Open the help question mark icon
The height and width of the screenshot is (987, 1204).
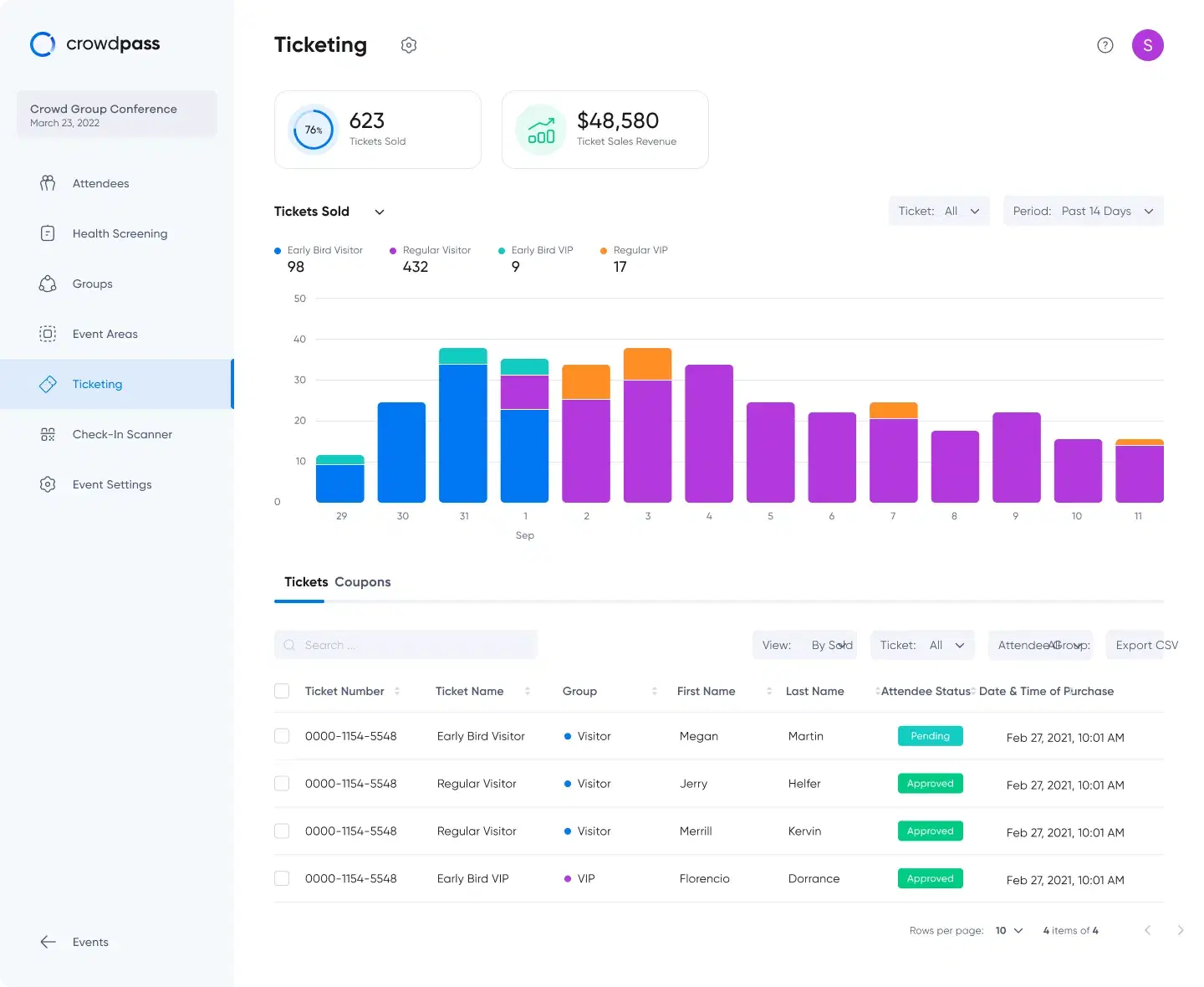(1105, 45)
